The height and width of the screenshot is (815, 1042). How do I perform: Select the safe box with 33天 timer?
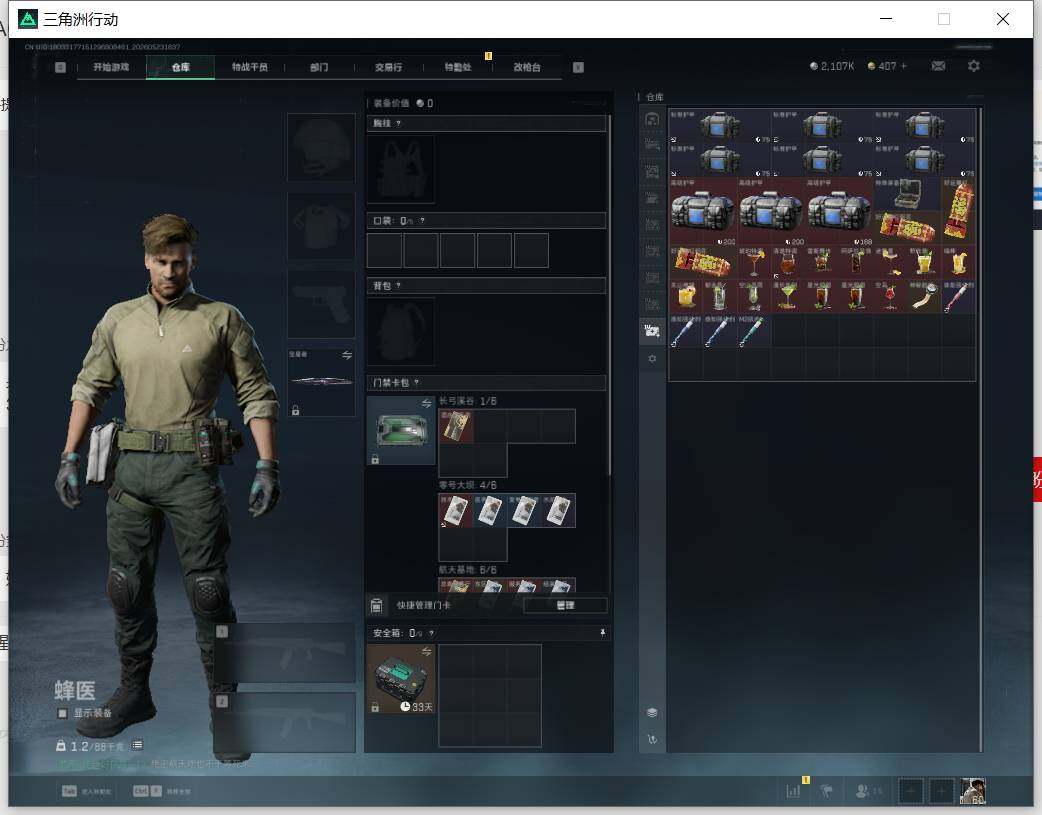(401, 679)
